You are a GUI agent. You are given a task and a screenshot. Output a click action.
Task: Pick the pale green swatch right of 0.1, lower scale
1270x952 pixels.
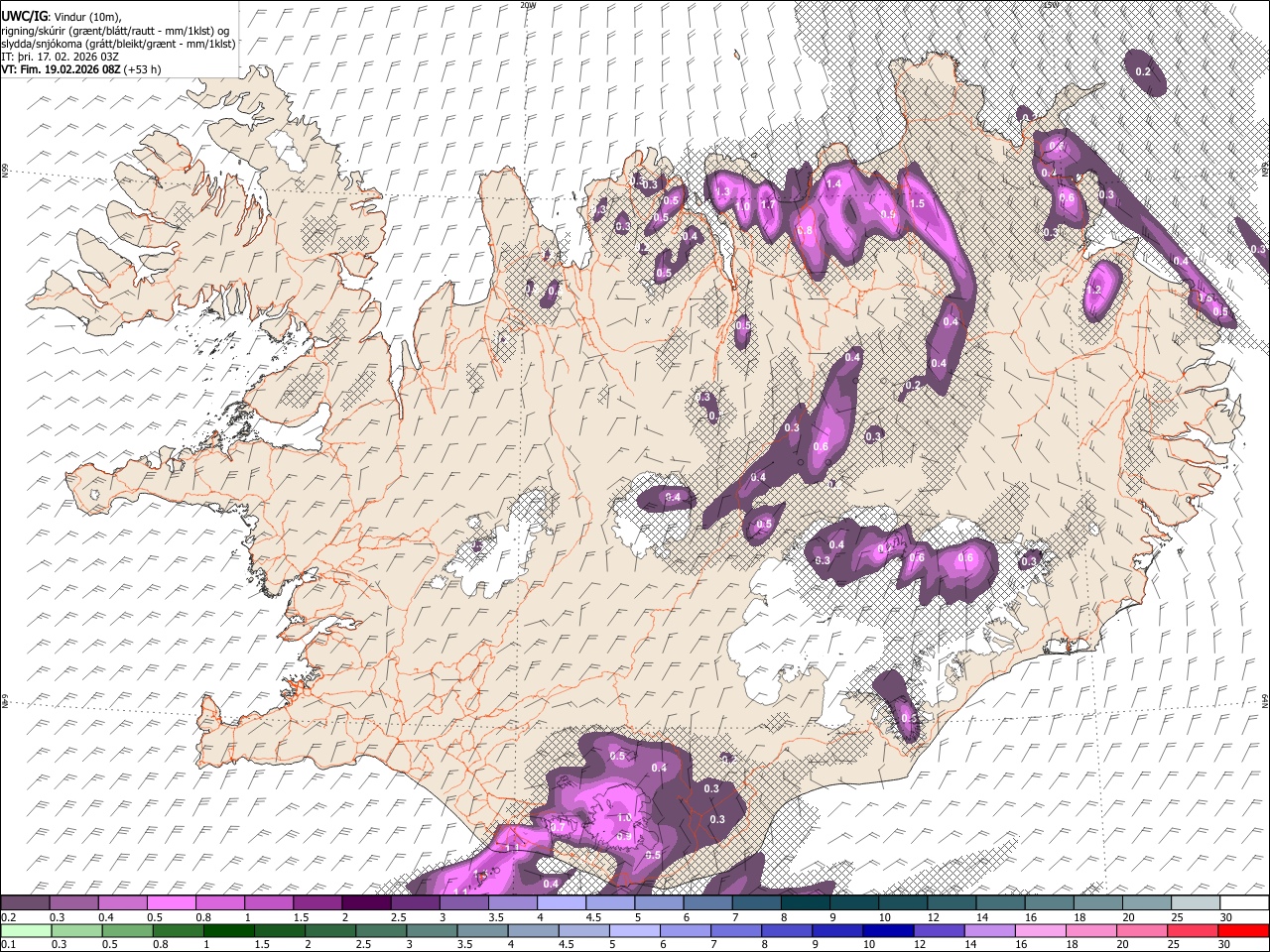click(x=25, y=930)
